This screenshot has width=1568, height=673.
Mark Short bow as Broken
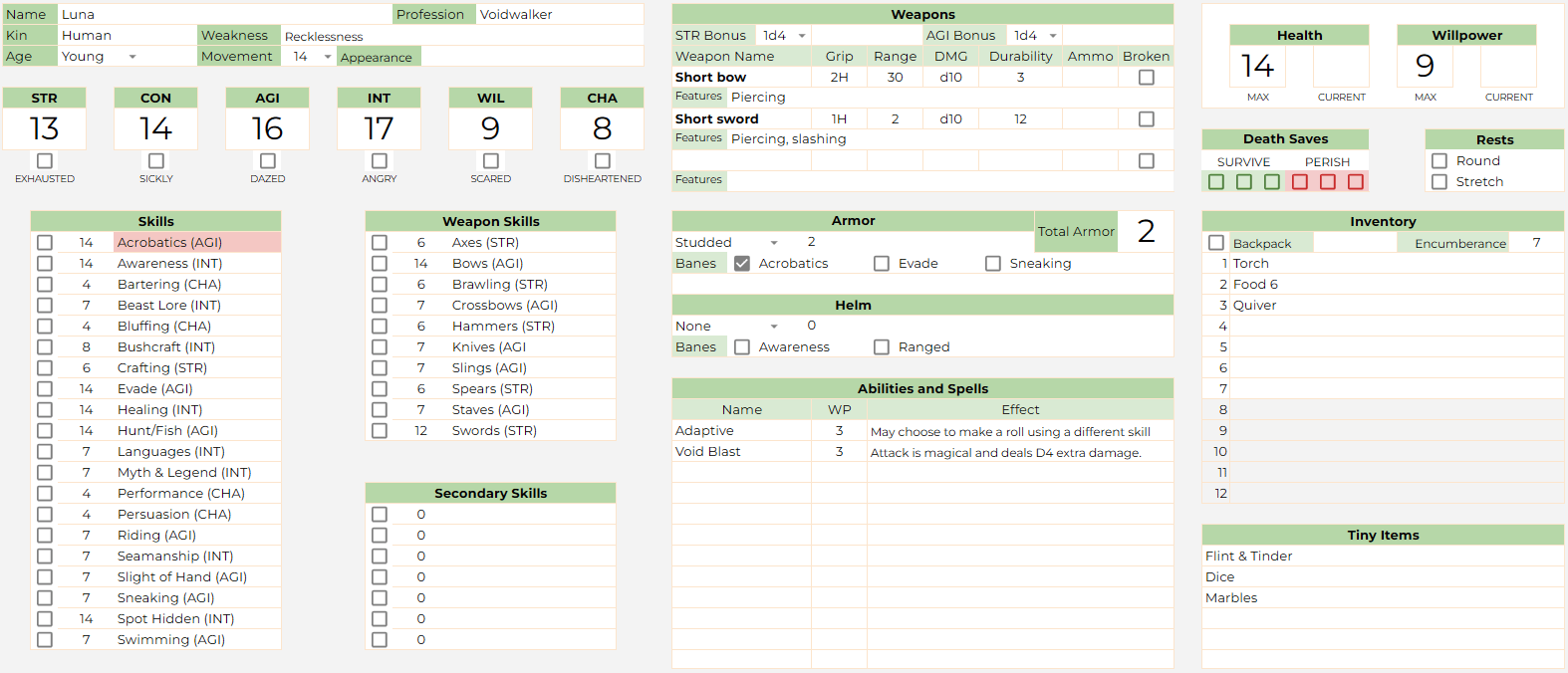(x=1147, y=77)
